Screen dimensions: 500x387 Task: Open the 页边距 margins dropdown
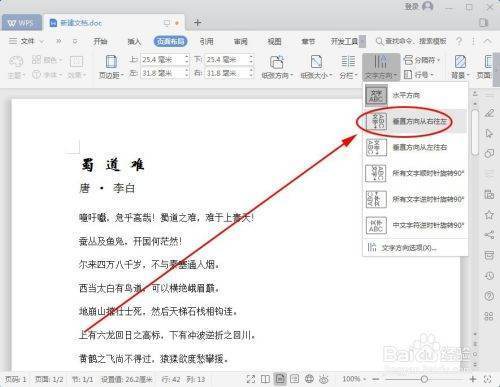pyautogui.click(x=111, y=67)
